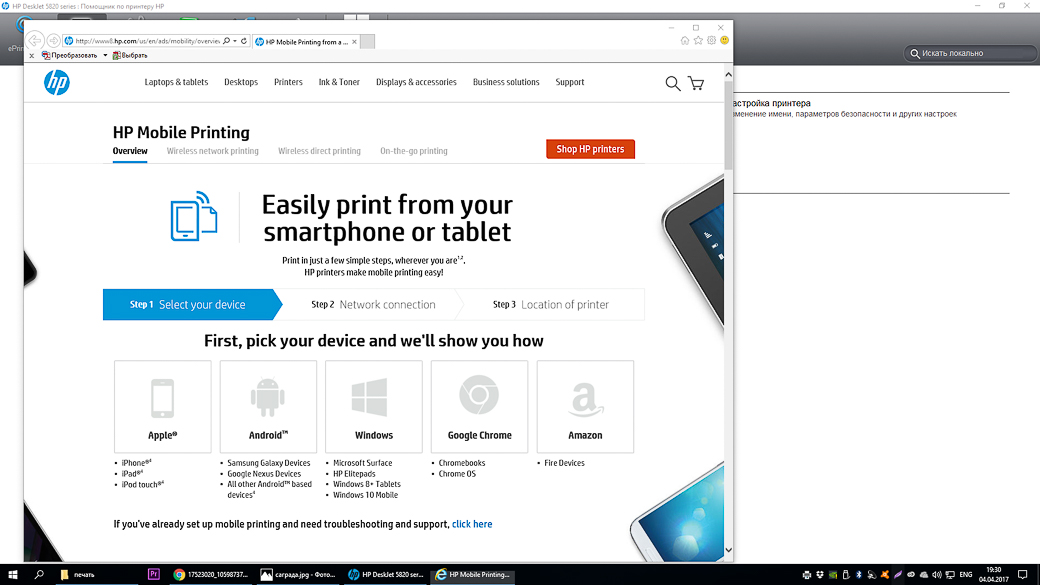Open the саграда.jpg photo window in taskbar

[298, 574]
